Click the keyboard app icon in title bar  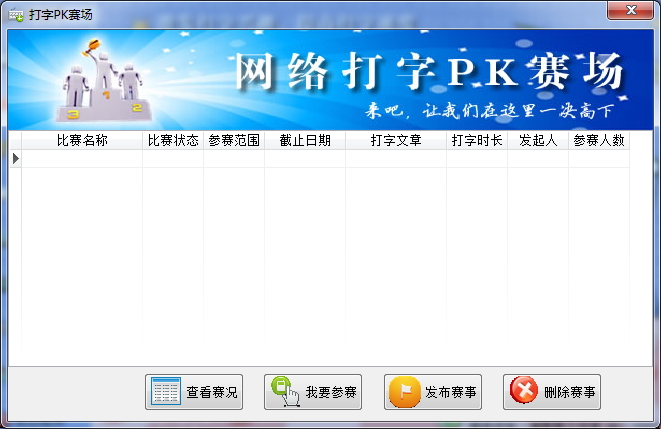pyautogui.click(x=16, y=15)
